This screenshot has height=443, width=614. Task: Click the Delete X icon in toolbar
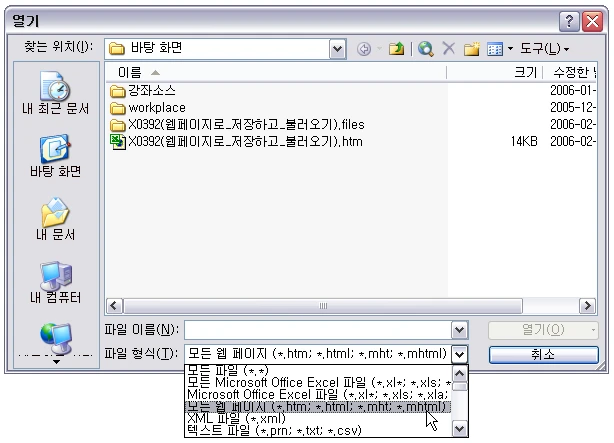coord(449,49)
